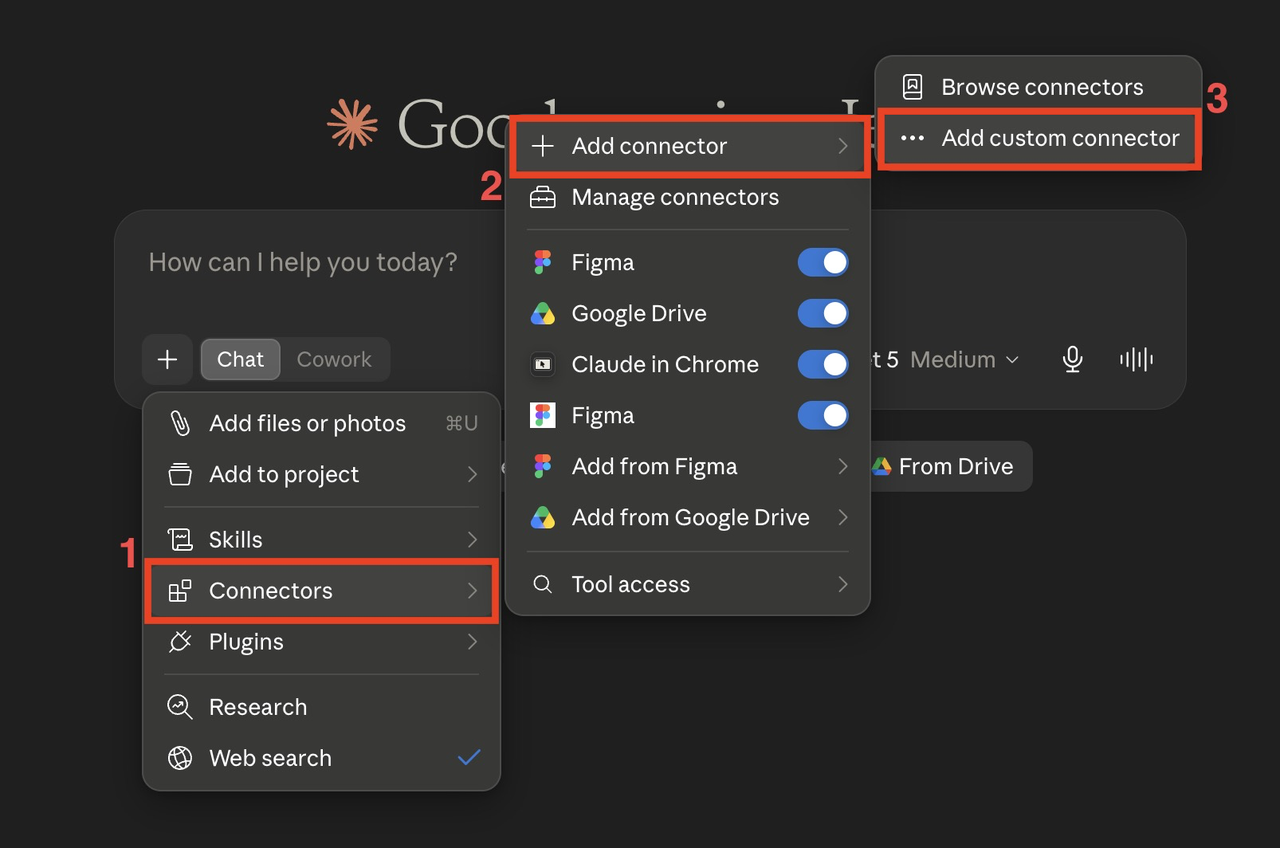Expand the Add connector submenu chevron
Image resolution: width=1280 pixels, height=848 pixels.
point(843,146)
